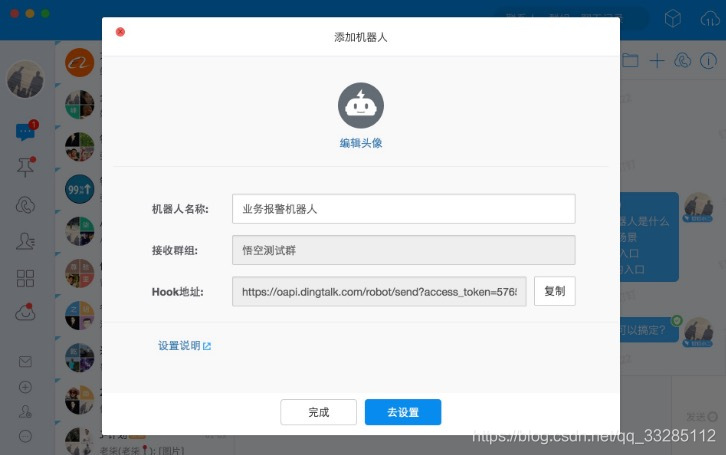
Task: Click the cloud upload icon in title bar
Action: tap(710, 19)
